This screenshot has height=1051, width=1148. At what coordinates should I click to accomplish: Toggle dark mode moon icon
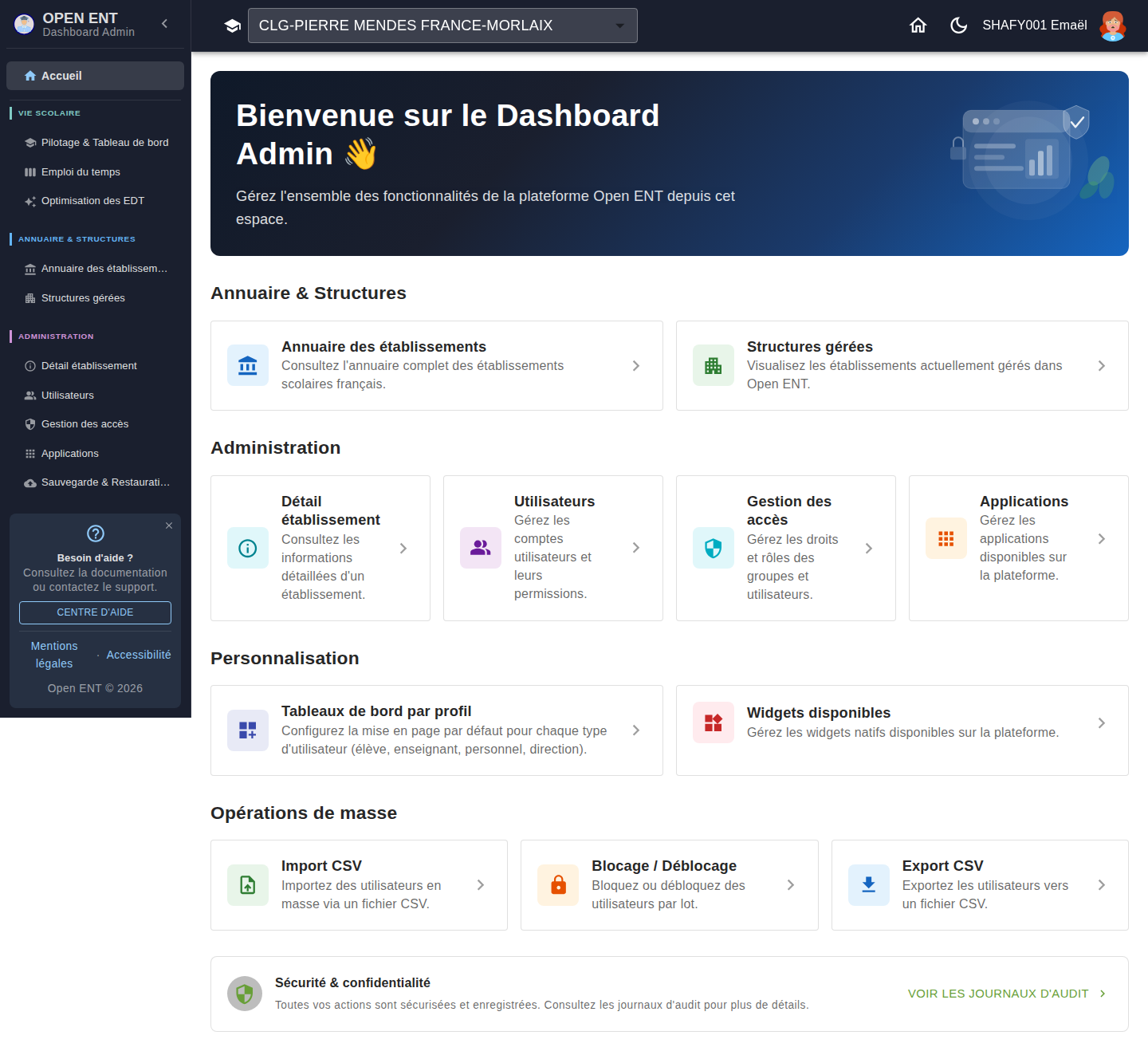[x=958, y=26]
